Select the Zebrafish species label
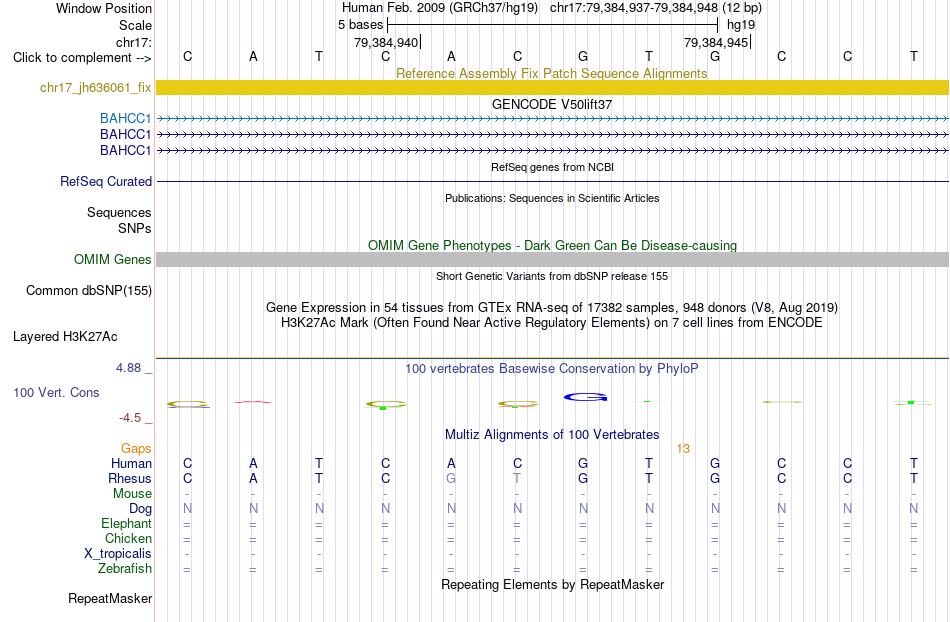950x622 pixels. coord(125,569)
